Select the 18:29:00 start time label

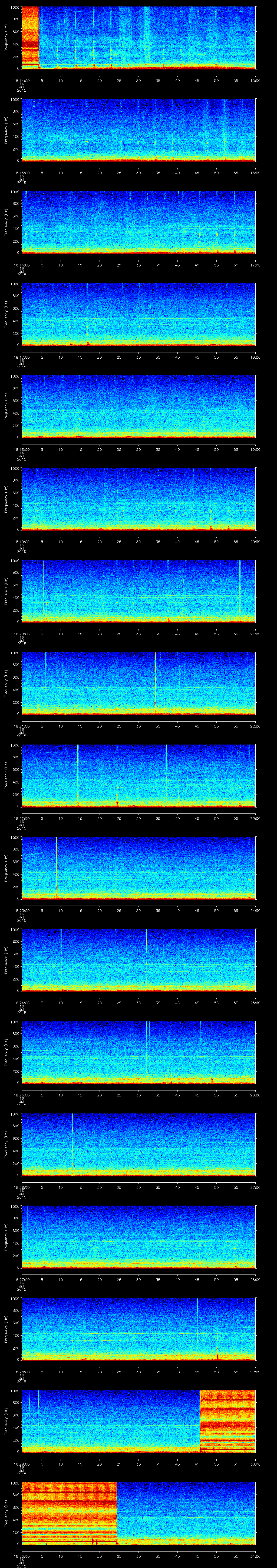click(x=21, y=1464)
